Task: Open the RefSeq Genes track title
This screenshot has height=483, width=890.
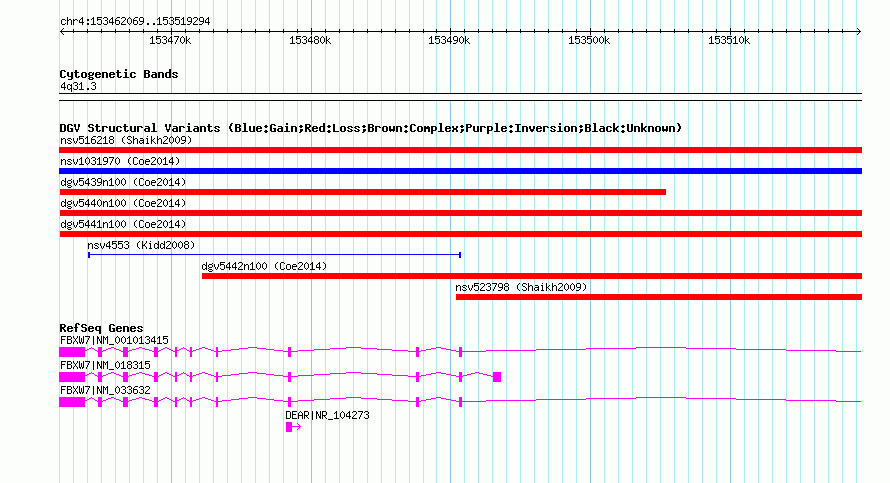Action: 101,328
